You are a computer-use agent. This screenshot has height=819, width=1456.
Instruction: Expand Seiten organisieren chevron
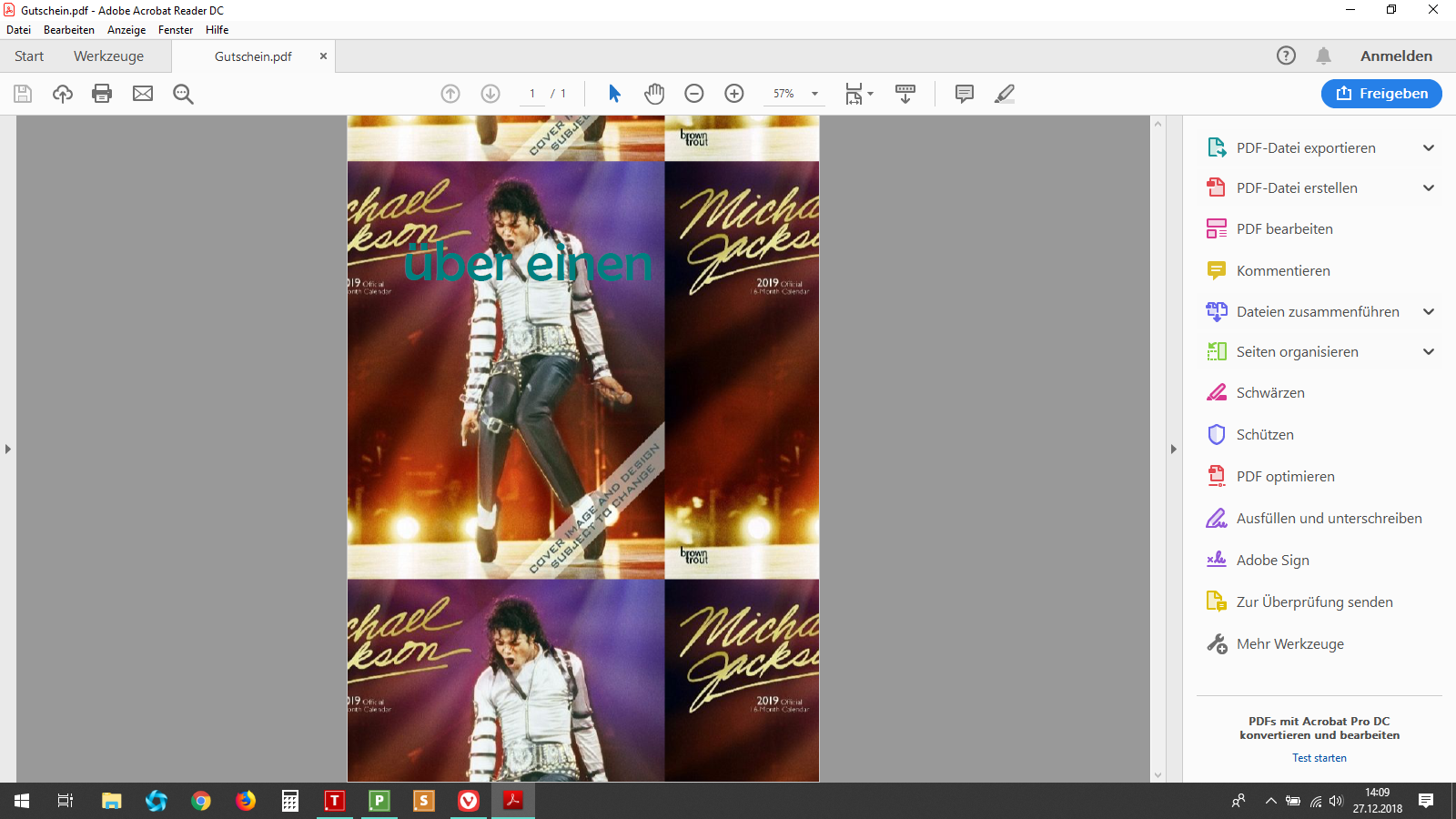coord(1429,351)
